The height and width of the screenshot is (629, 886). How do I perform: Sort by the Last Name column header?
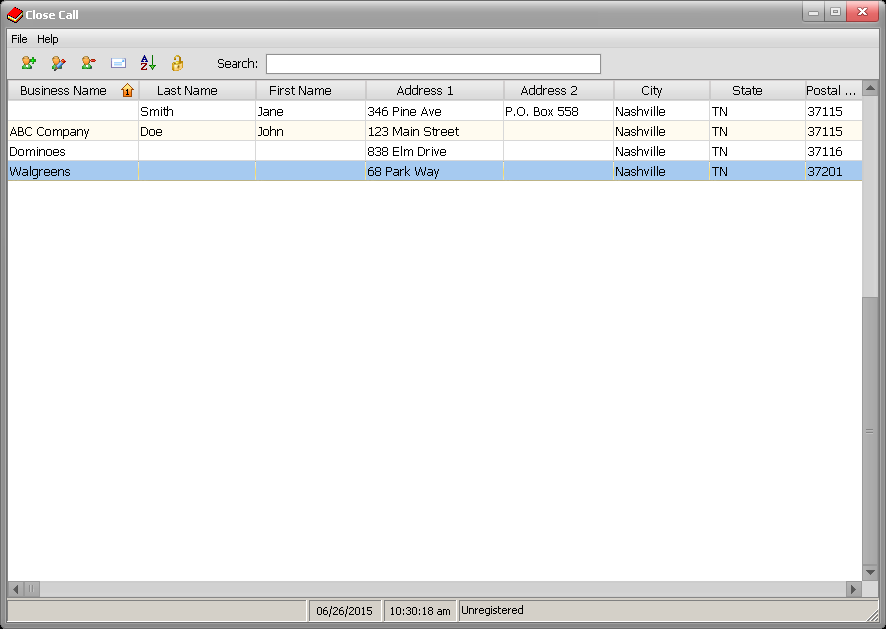coord(187,91)
